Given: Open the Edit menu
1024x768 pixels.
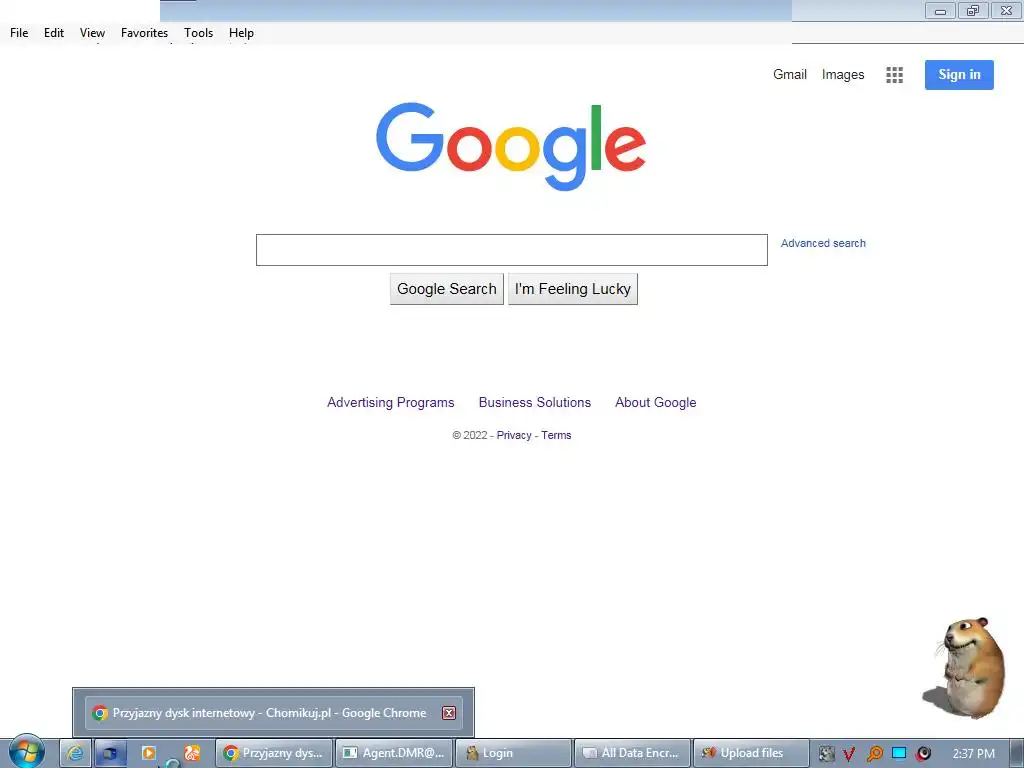Looking at the screenshot, I should point(54,33).
